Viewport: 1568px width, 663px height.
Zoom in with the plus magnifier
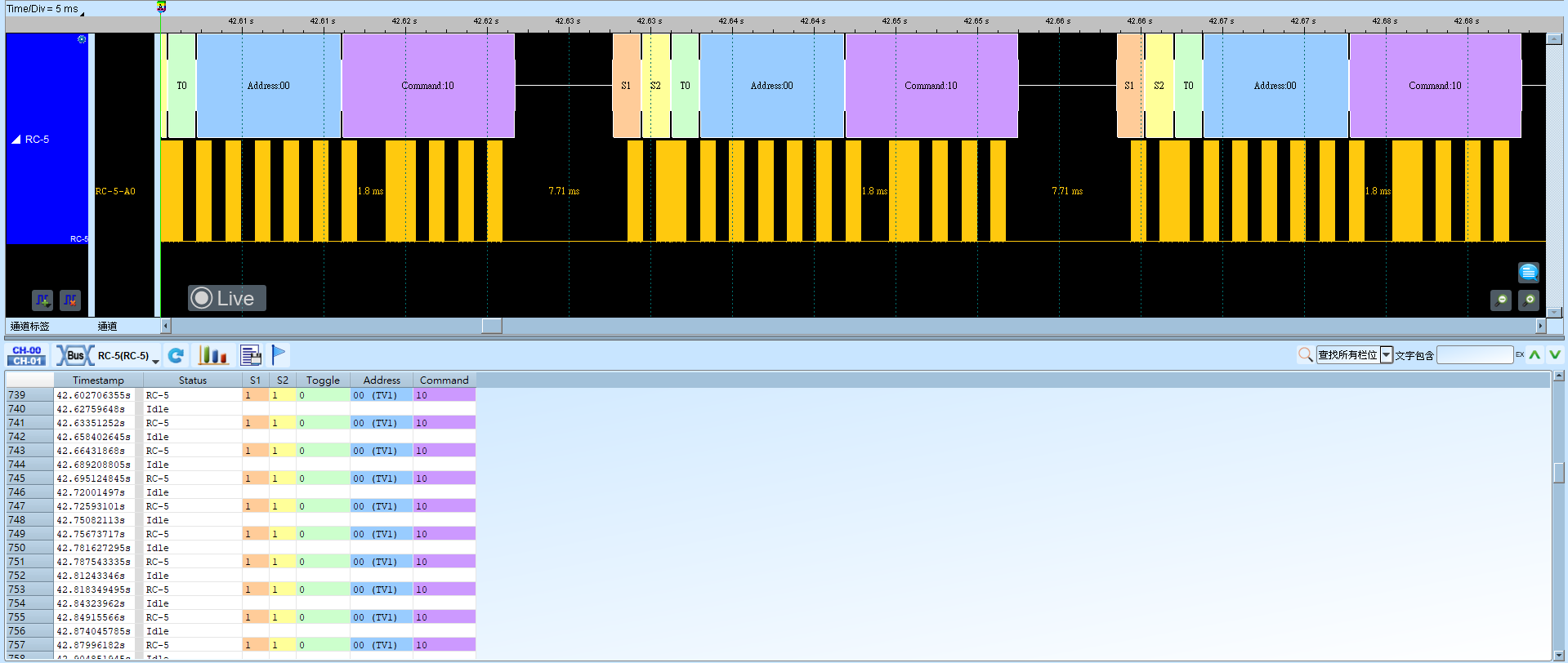click(x=1529, y=300)
